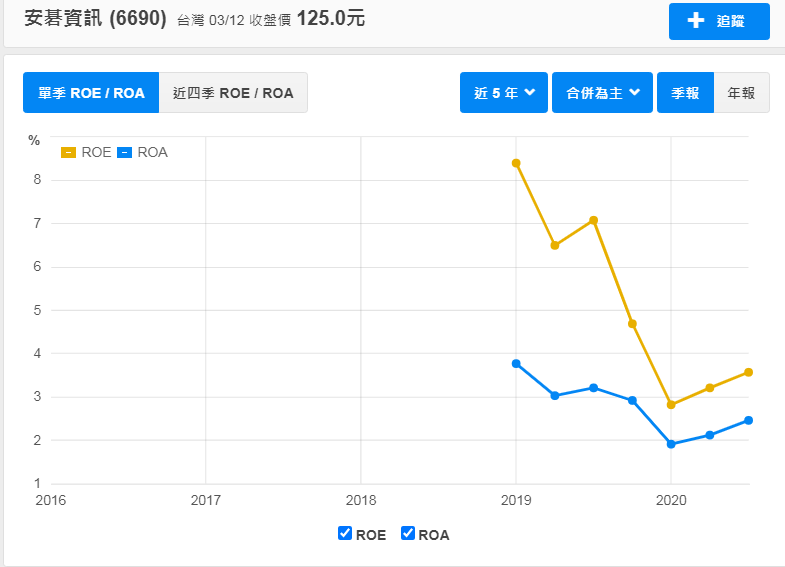This screenshot has height=567, width=785.
Task: Click the first ROE data point at 2019
Action: click(x=516, y=163)
